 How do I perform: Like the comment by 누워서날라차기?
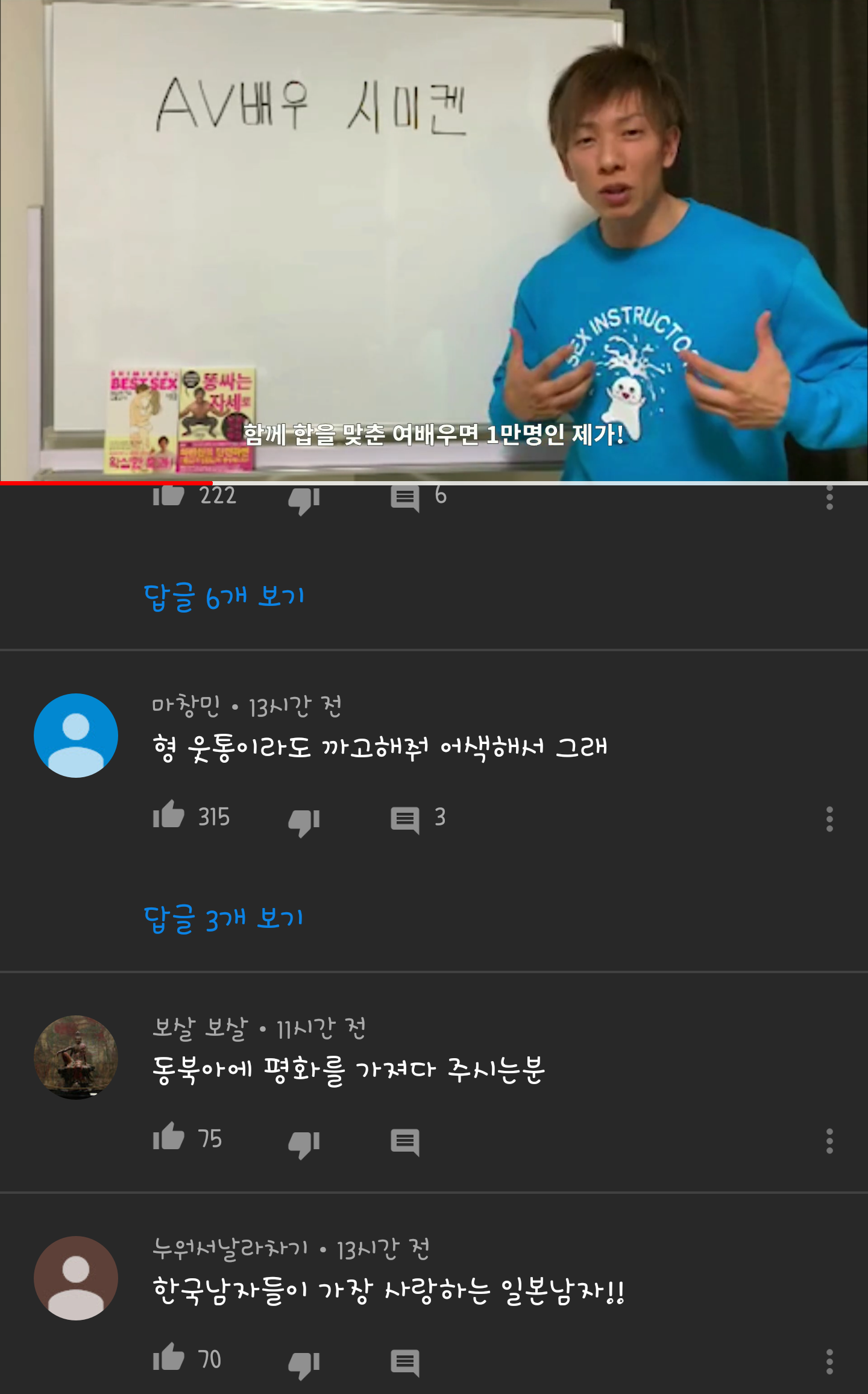[168, 1357]
